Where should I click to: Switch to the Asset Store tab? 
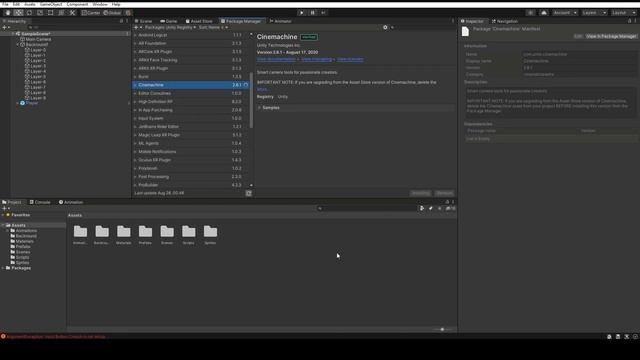199,21
